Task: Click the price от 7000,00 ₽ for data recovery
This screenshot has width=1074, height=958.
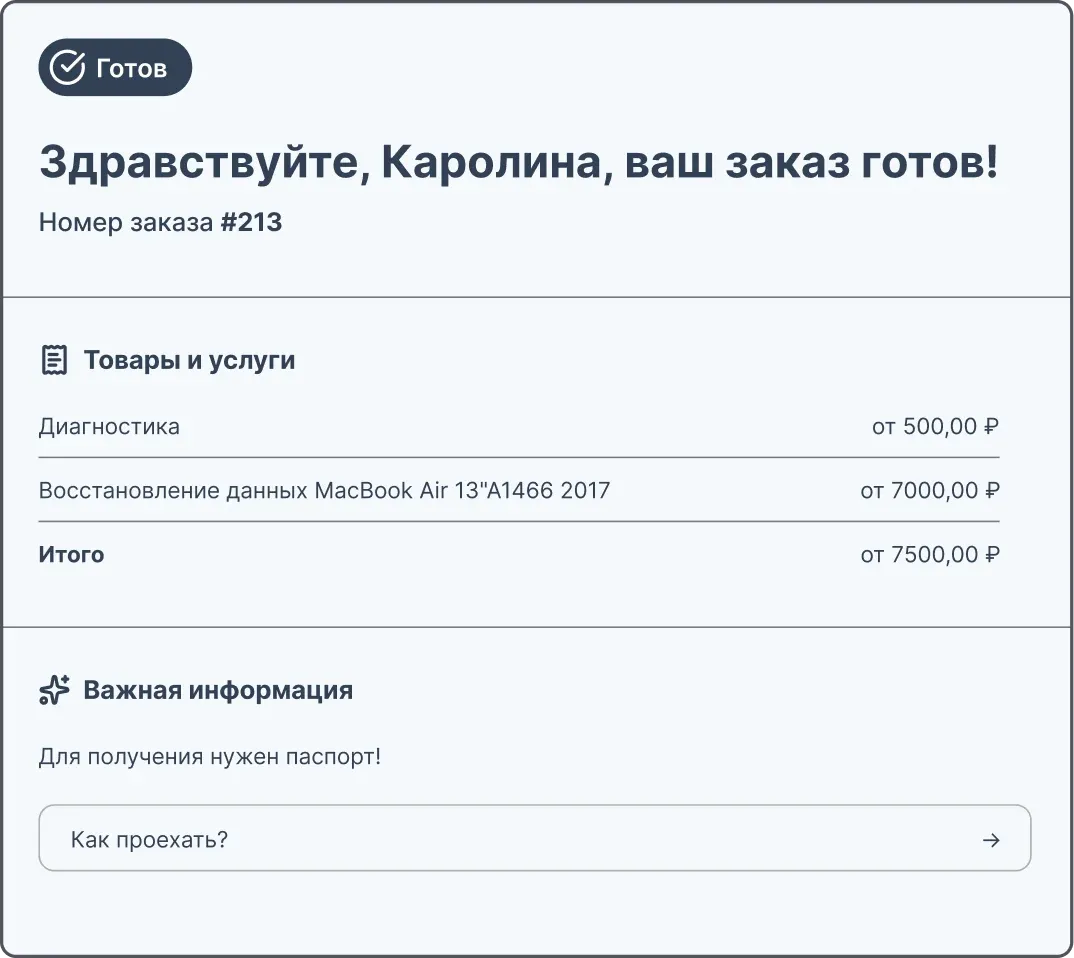Action: pos(932,491)
